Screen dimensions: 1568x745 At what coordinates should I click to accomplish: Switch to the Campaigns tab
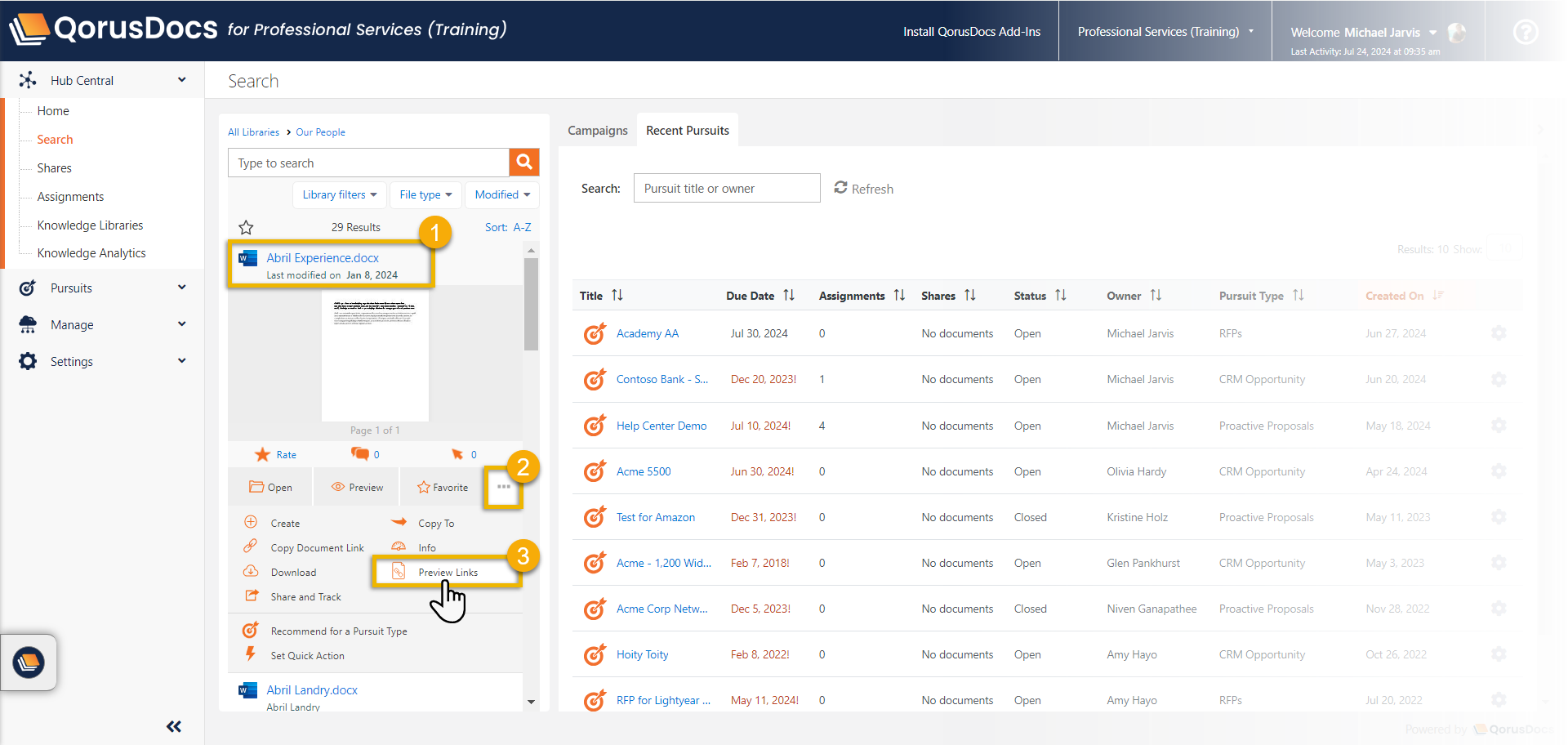pos(598,131)
